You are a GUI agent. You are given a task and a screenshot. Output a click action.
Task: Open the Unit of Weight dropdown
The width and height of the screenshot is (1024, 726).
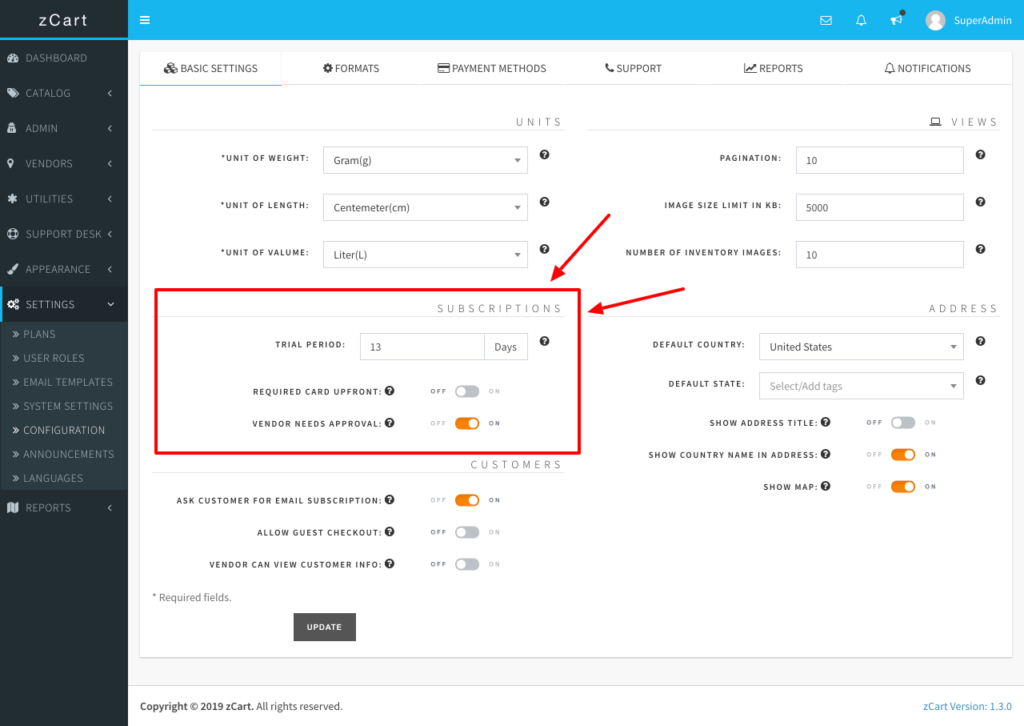tap(424, 160)
